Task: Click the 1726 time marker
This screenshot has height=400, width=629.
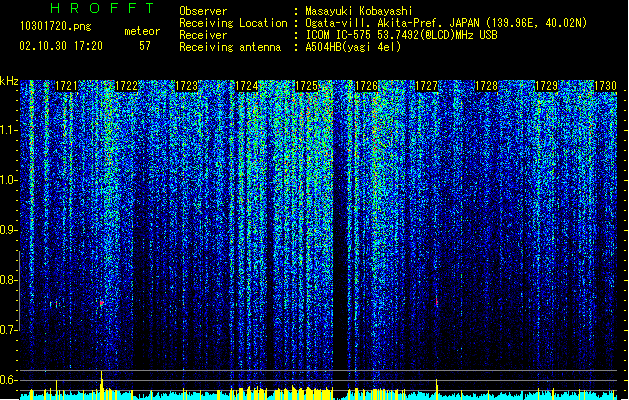Action: (366, 86)
